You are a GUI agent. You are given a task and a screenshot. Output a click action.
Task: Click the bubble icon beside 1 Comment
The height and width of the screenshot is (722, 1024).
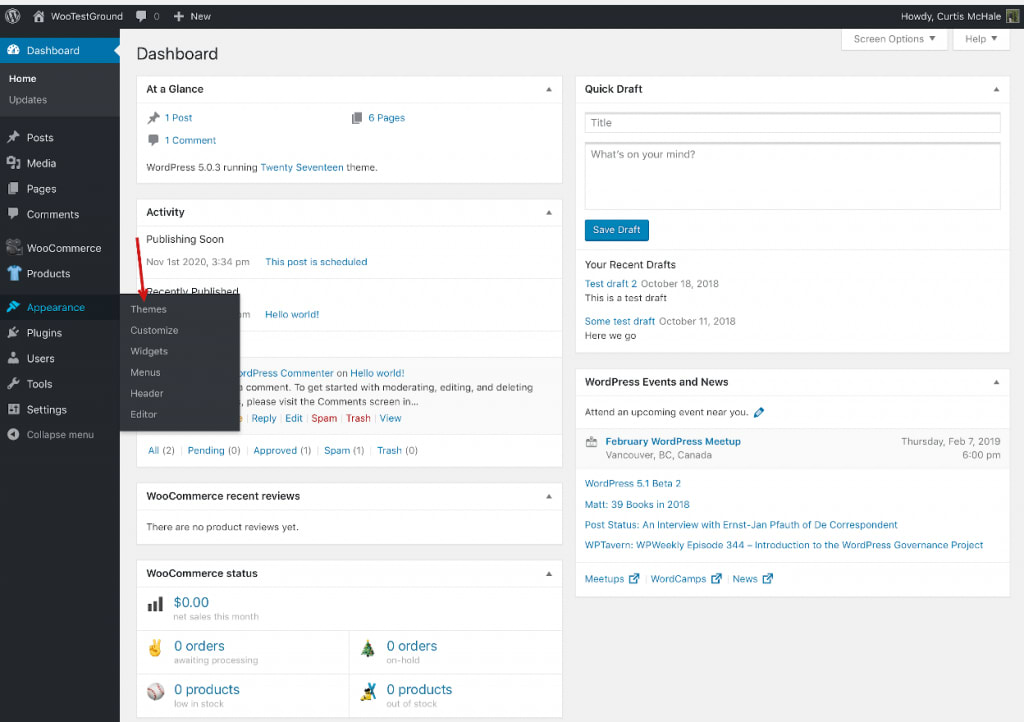coord(153,140)
